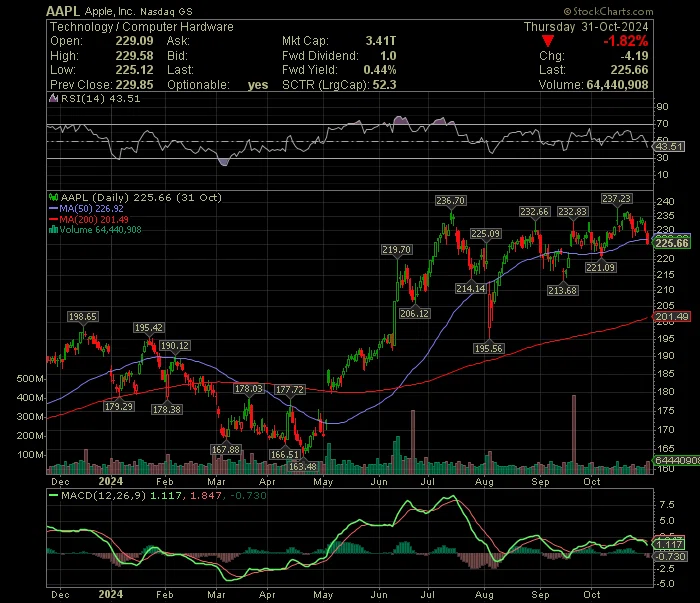The image size is (700, 603).
Task: Click the Open 229.09 value
Action: coord(134,41)
